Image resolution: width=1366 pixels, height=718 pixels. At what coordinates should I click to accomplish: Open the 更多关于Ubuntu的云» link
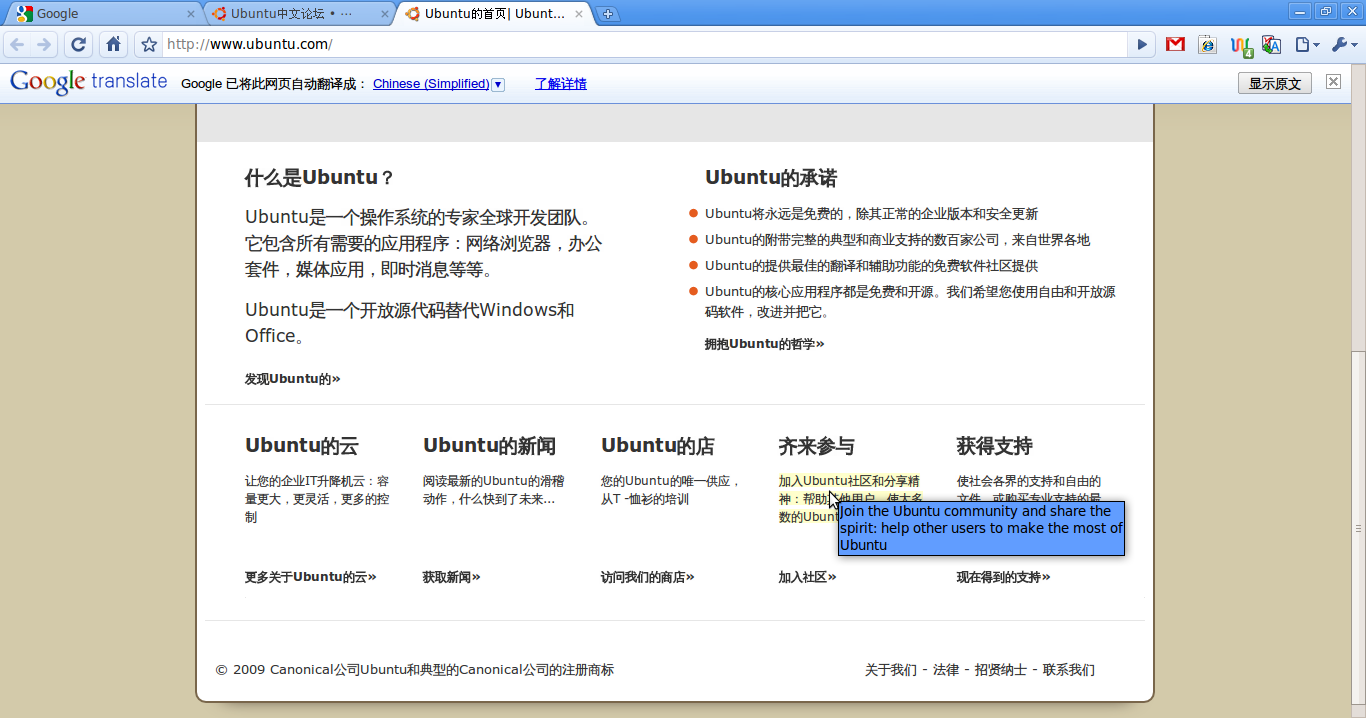(x=311, y=577)
